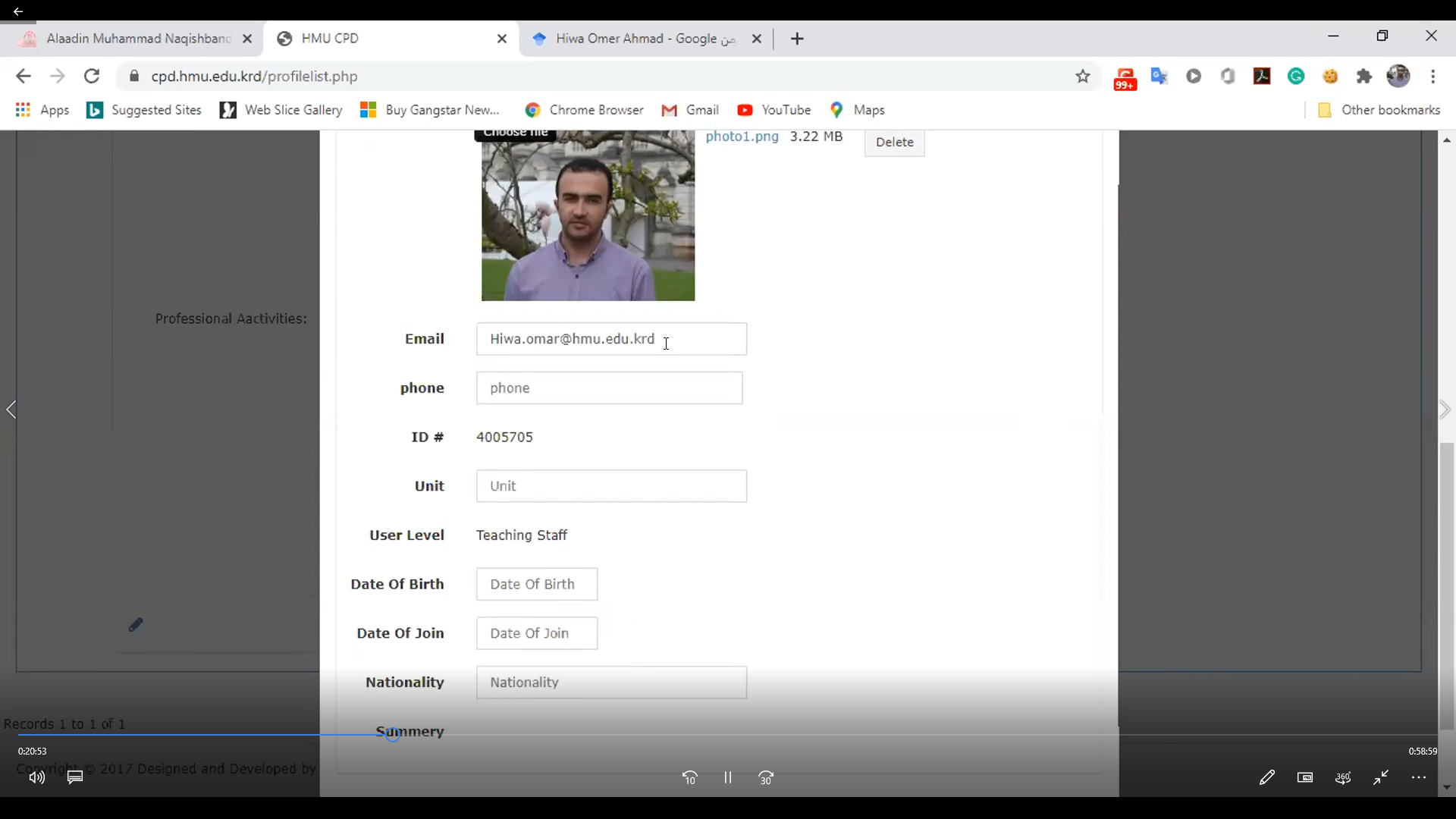1456x819 pixels.
Task: Bookmark this page with star icon
Action: tap(1082, 76)
